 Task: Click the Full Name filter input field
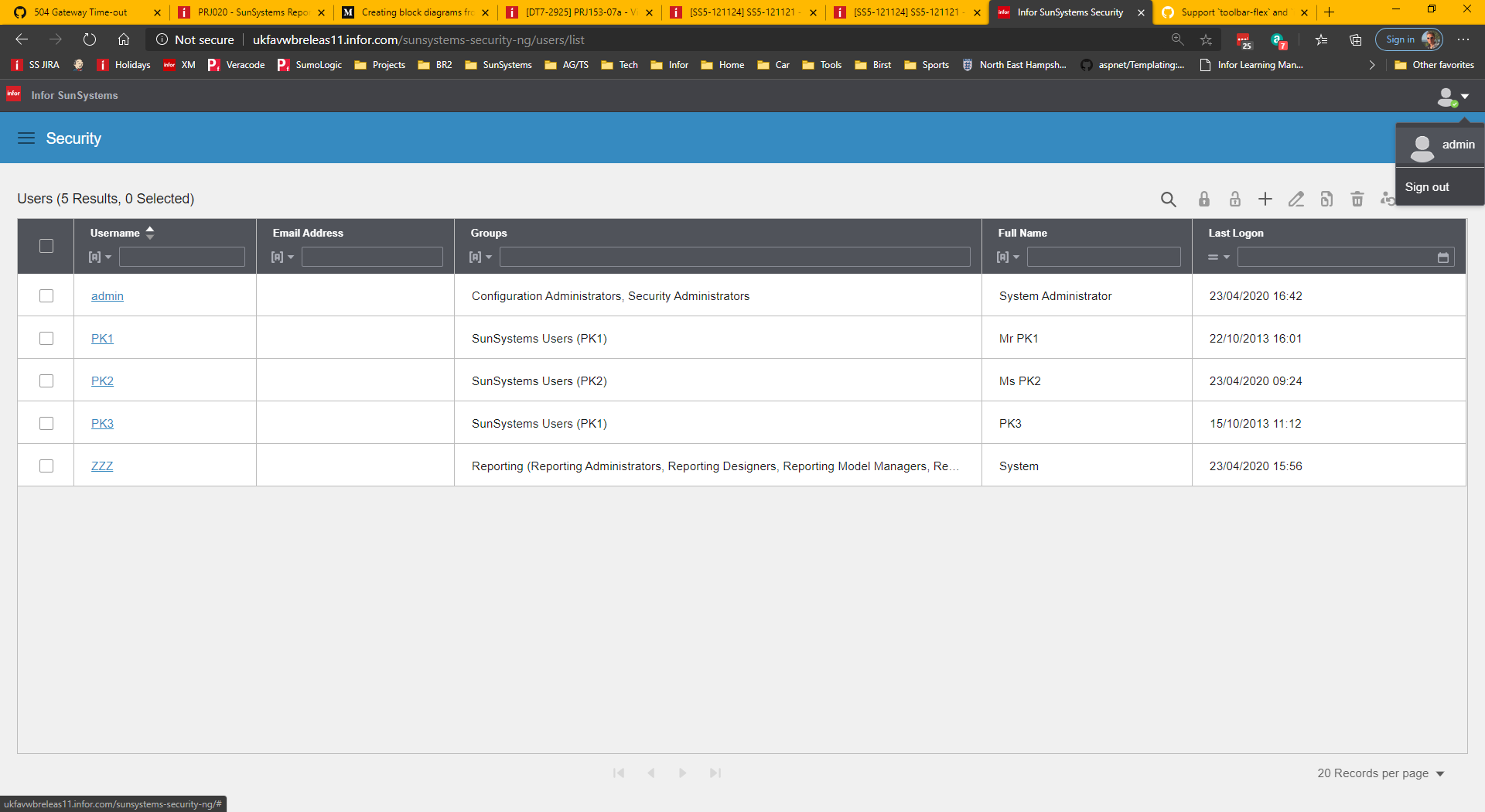coord(1104,257)
